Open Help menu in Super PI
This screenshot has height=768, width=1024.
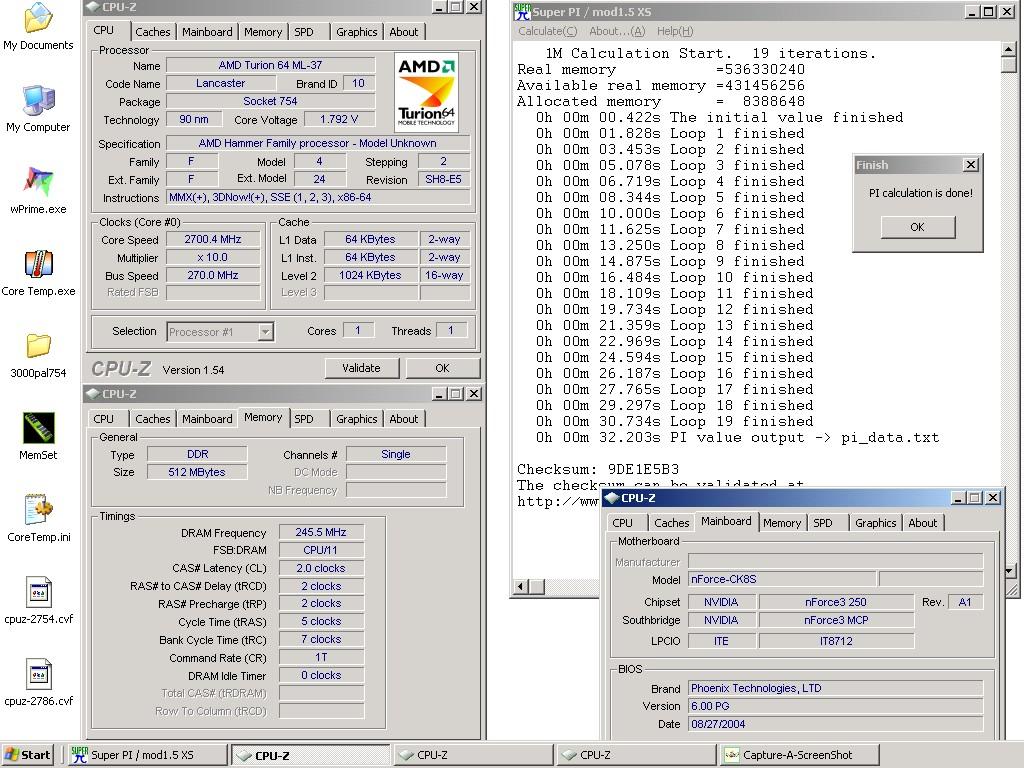[675, 31]
